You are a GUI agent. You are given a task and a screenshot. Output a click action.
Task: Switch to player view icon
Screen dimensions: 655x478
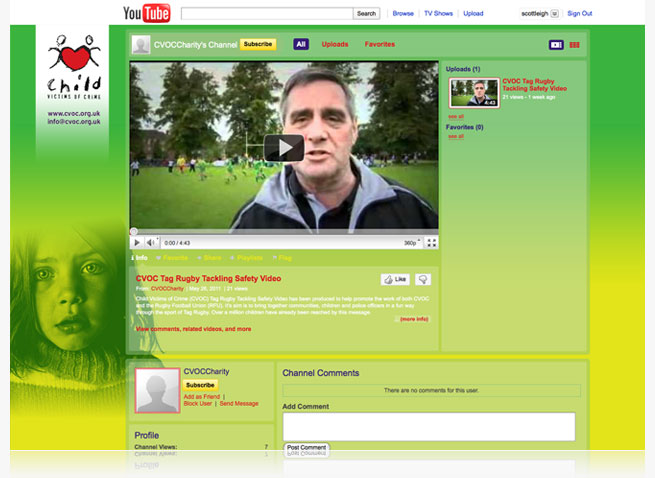(x=556, y=45)
